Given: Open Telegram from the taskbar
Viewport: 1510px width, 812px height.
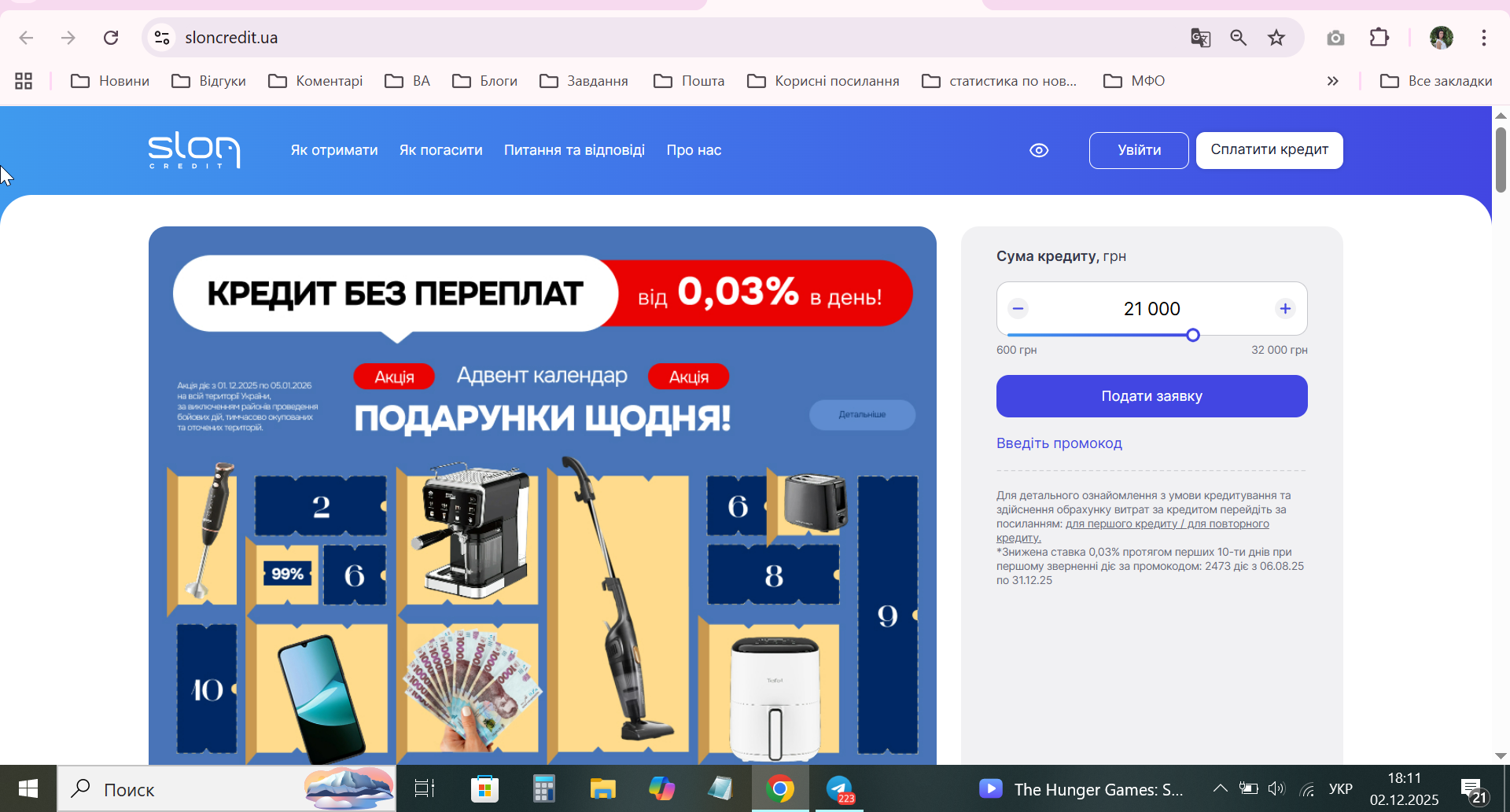Looking at the screenshot, I should (840, 788).
